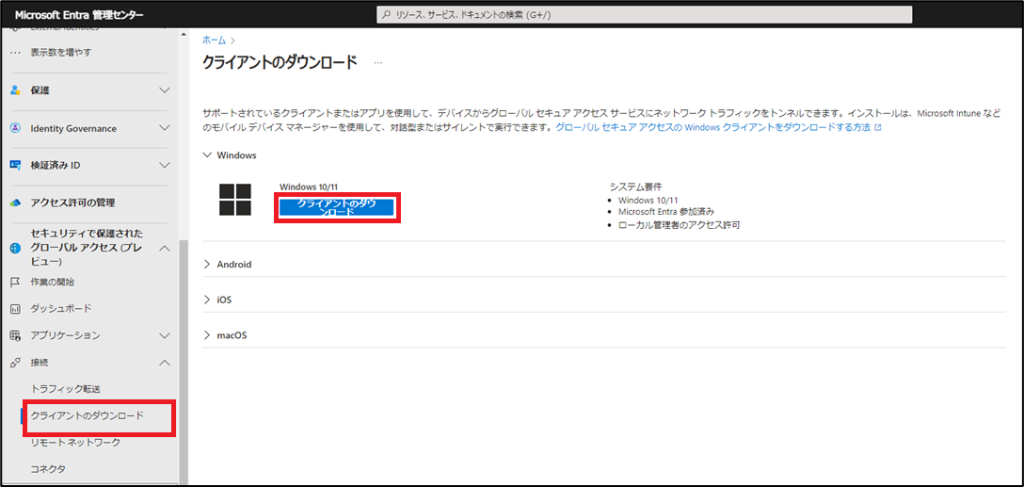Click the Windows logo icon
Viewport: 1024px width, 487px height.
coord(235,199)
